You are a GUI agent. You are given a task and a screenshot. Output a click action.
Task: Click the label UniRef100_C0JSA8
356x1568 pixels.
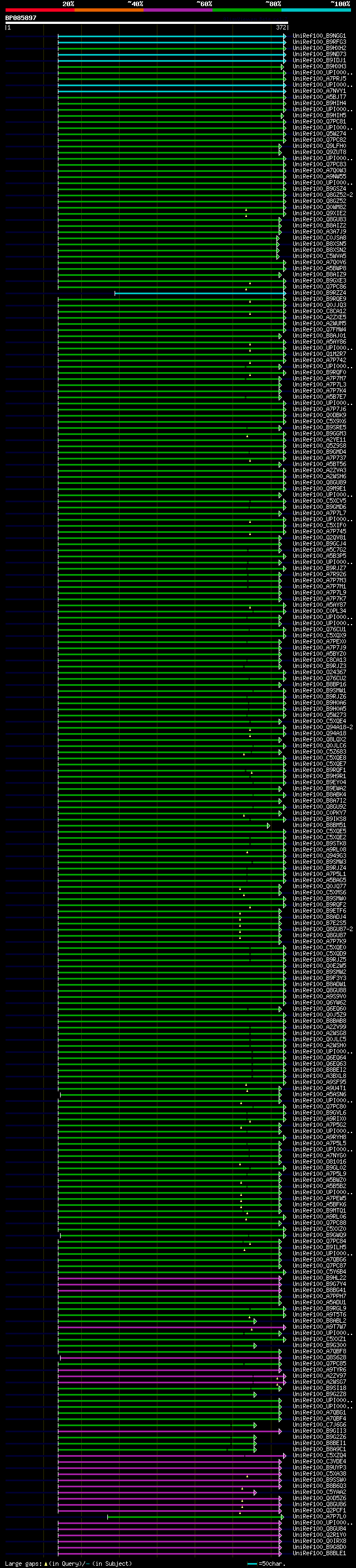pos(319,238)
